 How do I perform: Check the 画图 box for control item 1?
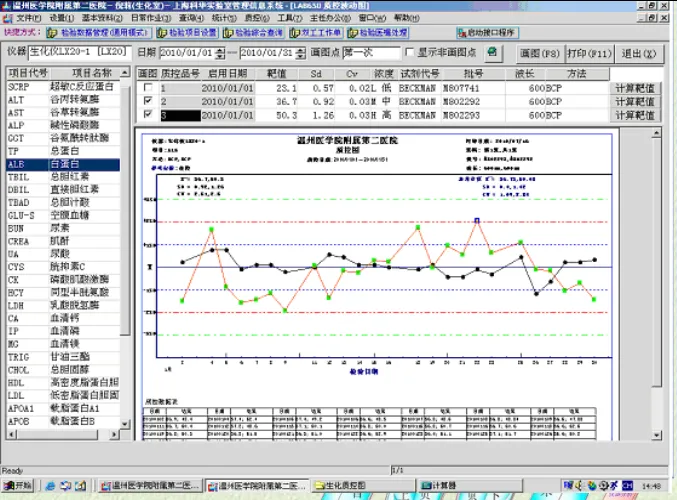coord(148,88)
